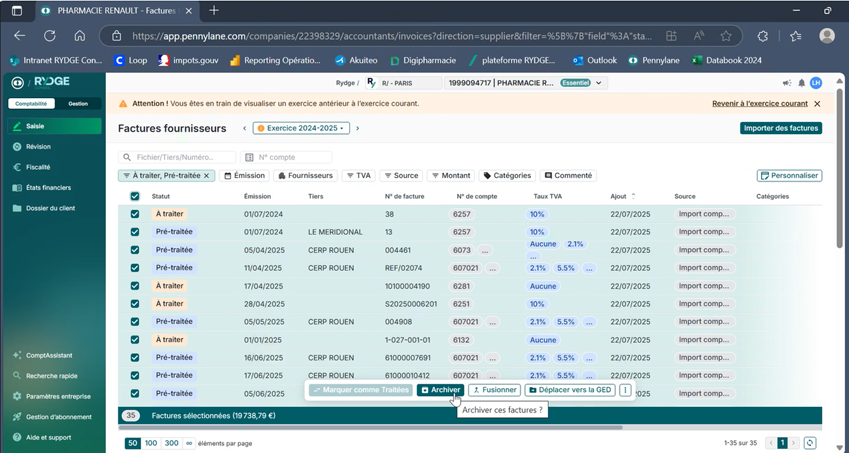Open Recherche rapide search
Image resolution: width=849 pixels, height=453 pixels.
(x=53, y=376)
